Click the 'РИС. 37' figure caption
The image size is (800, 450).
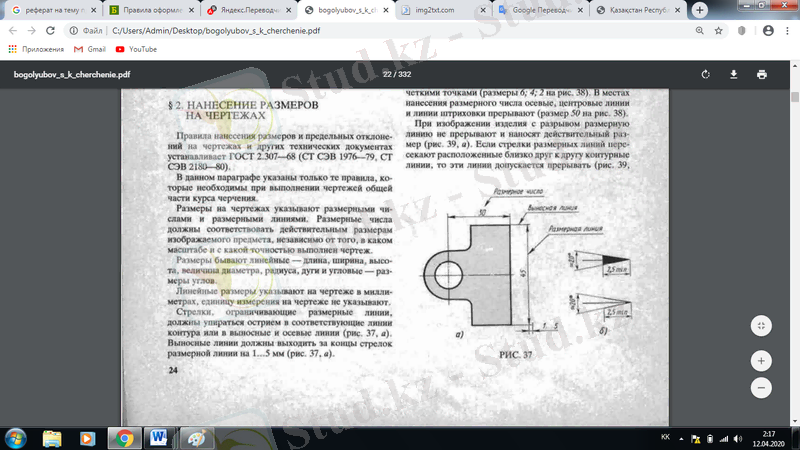[515, 355]
